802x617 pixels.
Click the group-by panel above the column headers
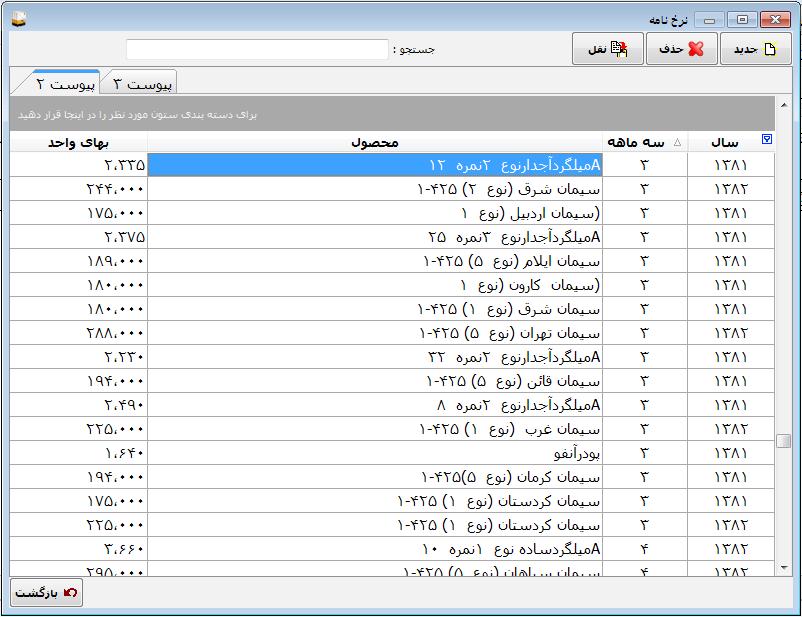[392, 114]
